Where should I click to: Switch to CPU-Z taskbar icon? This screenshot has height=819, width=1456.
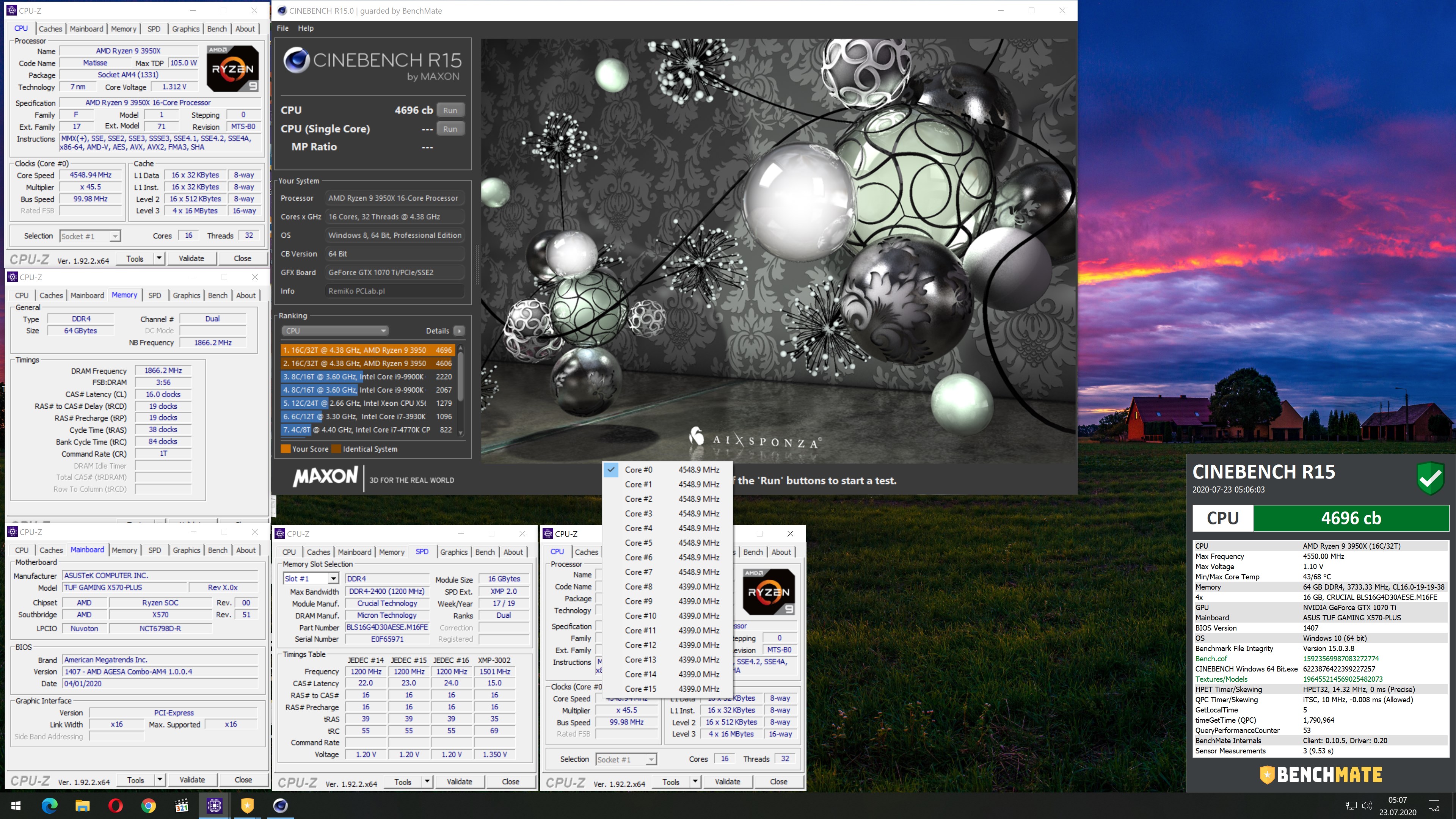(x=214, y=805)
